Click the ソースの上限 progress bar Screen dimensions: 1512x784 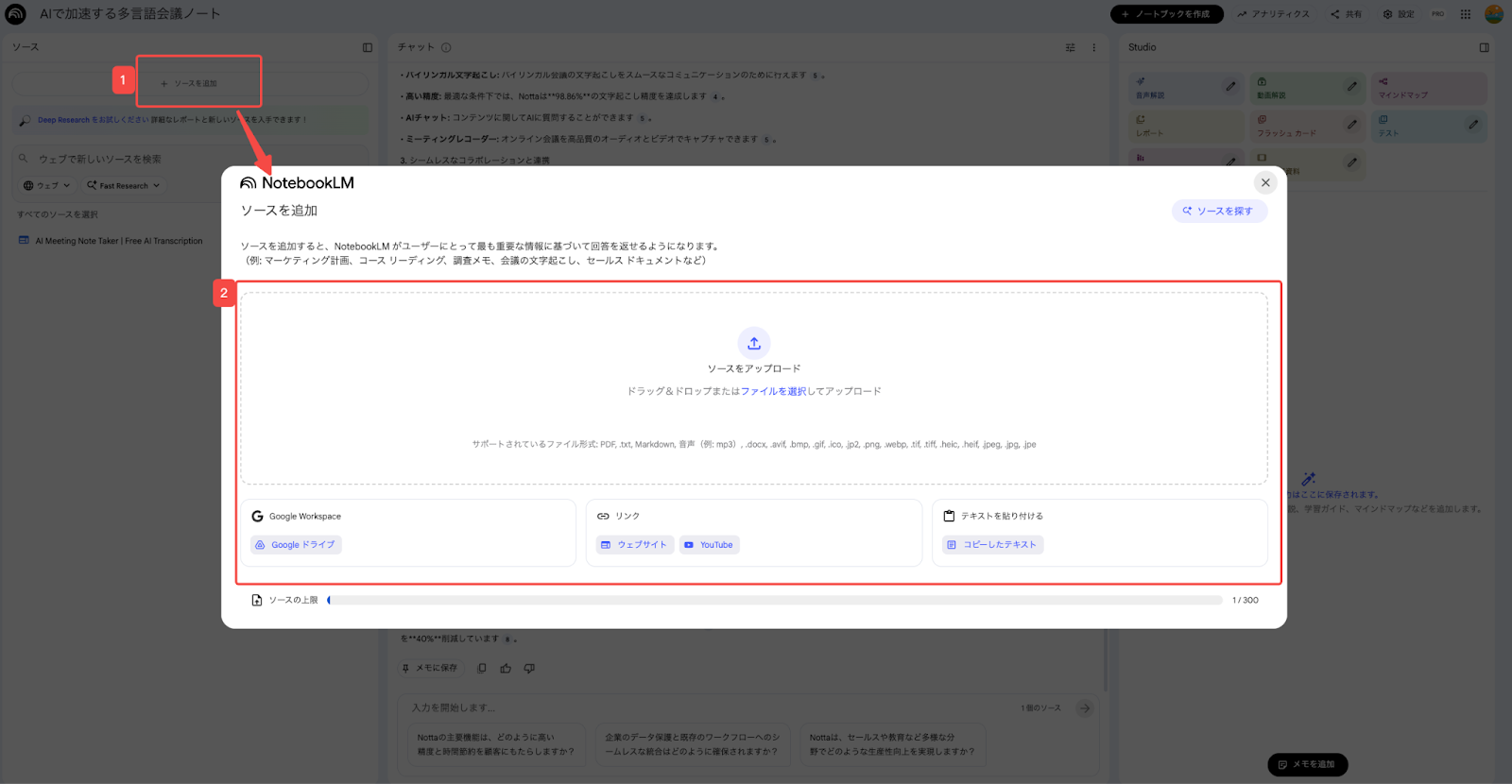pyautogui.click(x=775, y=600)
